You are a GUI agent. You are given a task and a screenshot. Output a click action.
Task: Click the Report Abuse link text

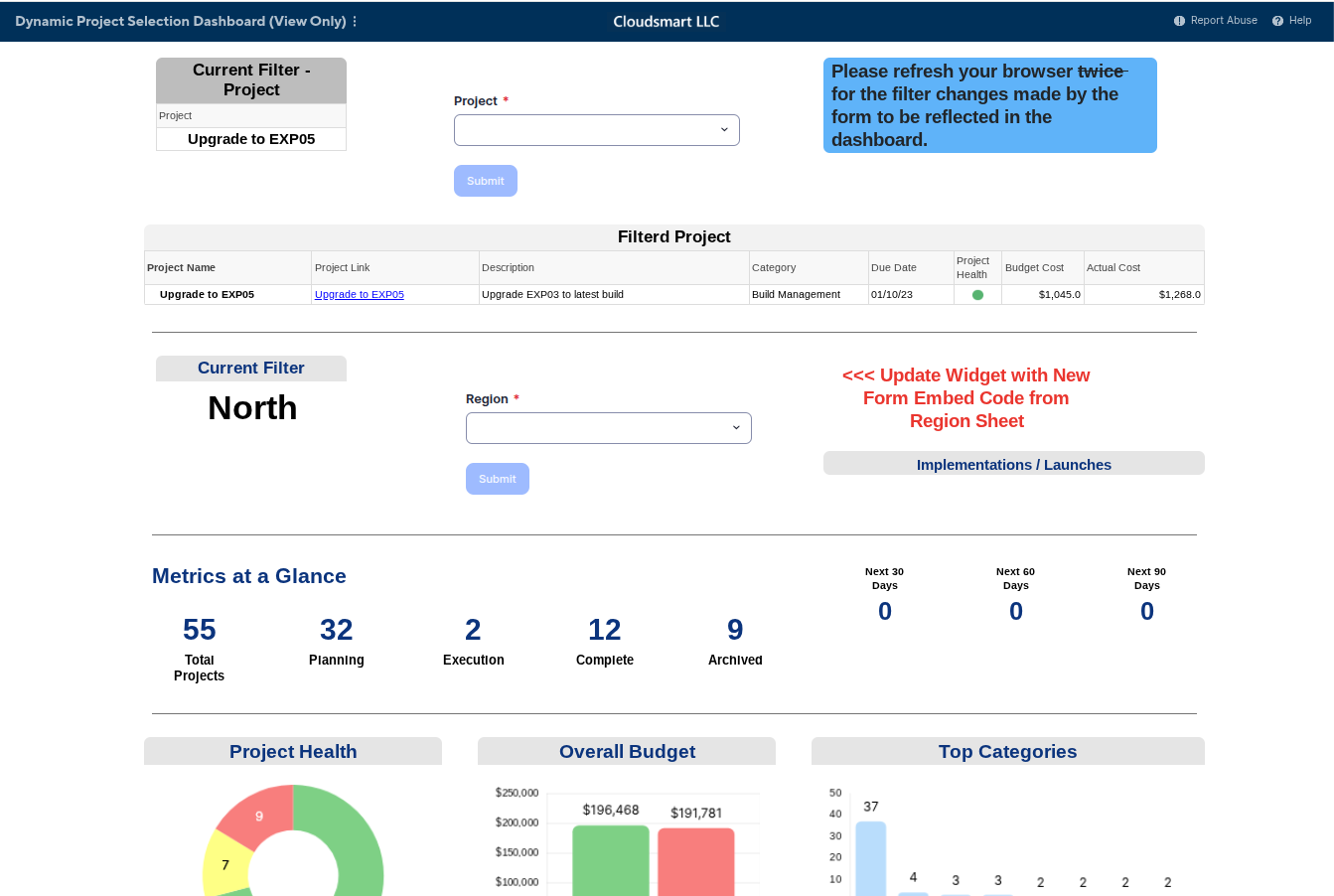[1224, 21]
